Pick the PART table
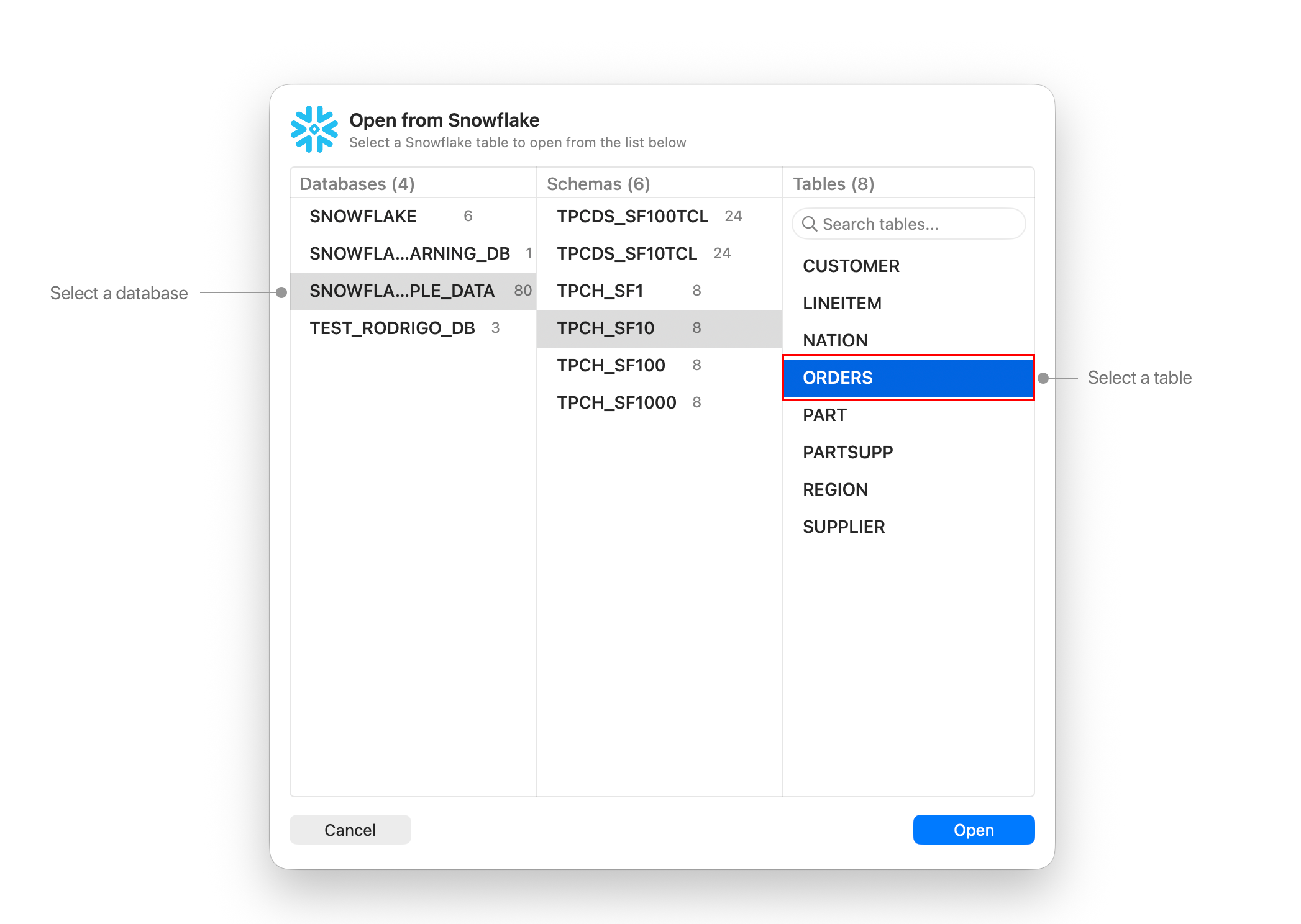1301x924 pixels. coord(908,415)
